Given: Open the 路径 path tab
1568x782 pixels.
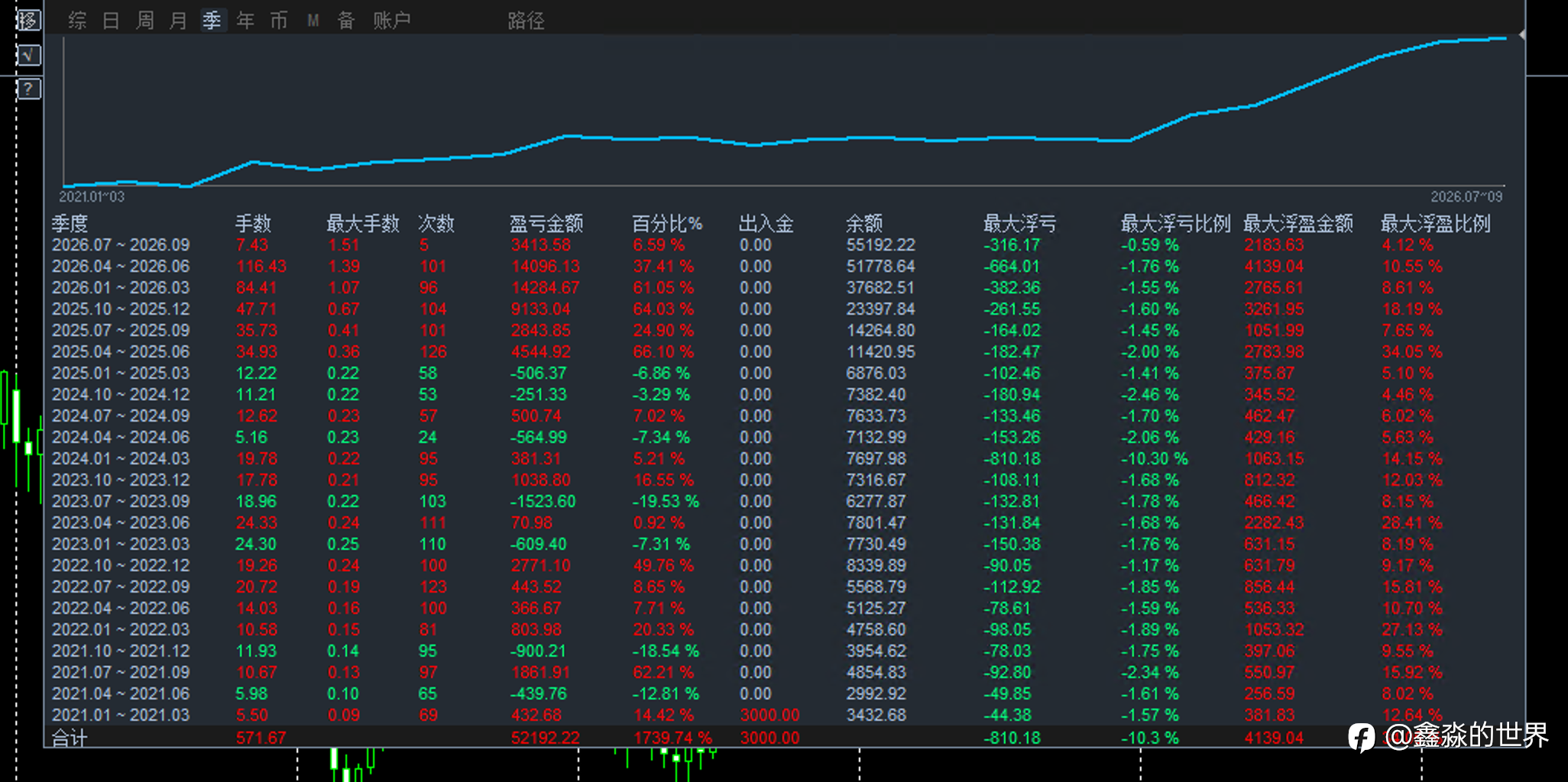Looking at the screenshot, I should [x=526, y=21].
